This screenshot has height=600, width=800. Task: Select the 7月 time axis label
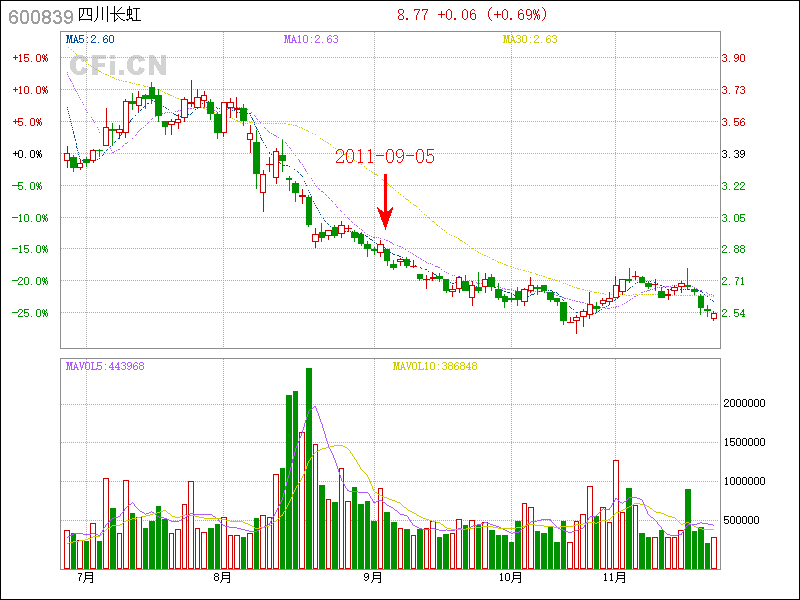[x=85, y=578]
